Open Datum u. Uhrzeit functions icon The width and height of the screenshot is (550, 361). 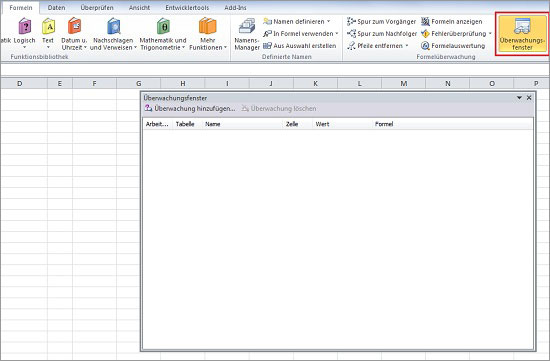click(x=74, y=26)
